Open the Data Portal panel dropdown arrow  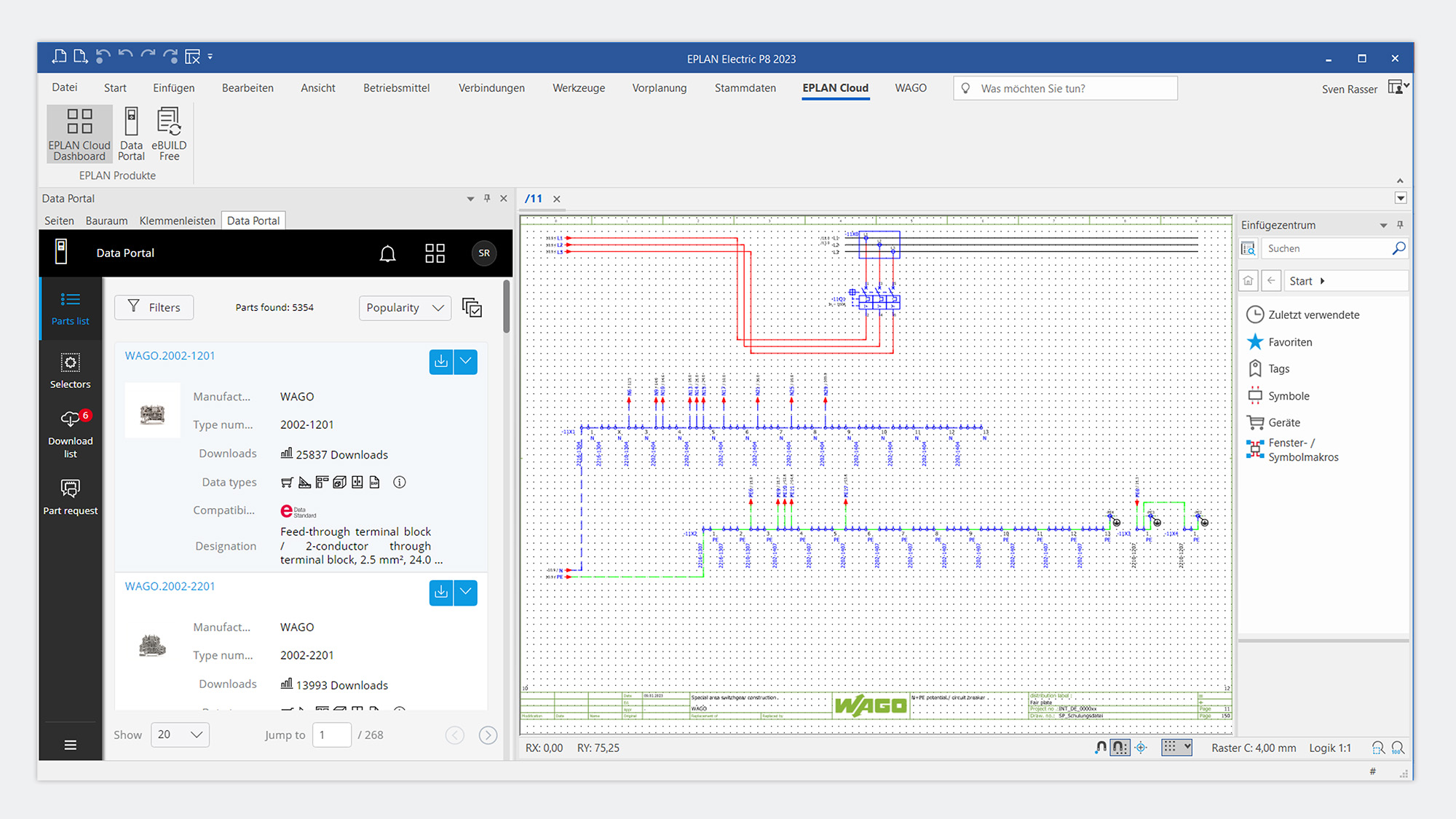[x=470, y=199]
